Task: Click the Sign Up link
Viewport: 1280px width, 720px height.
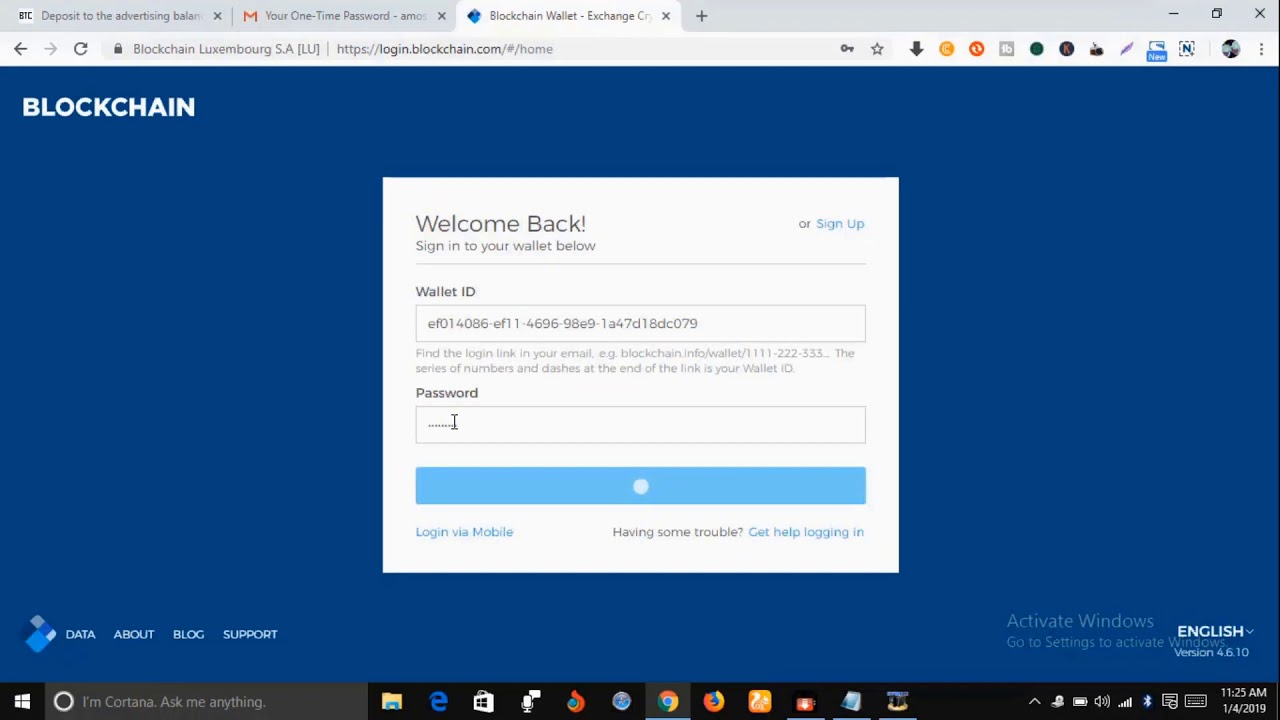Action: coord(840,223)
